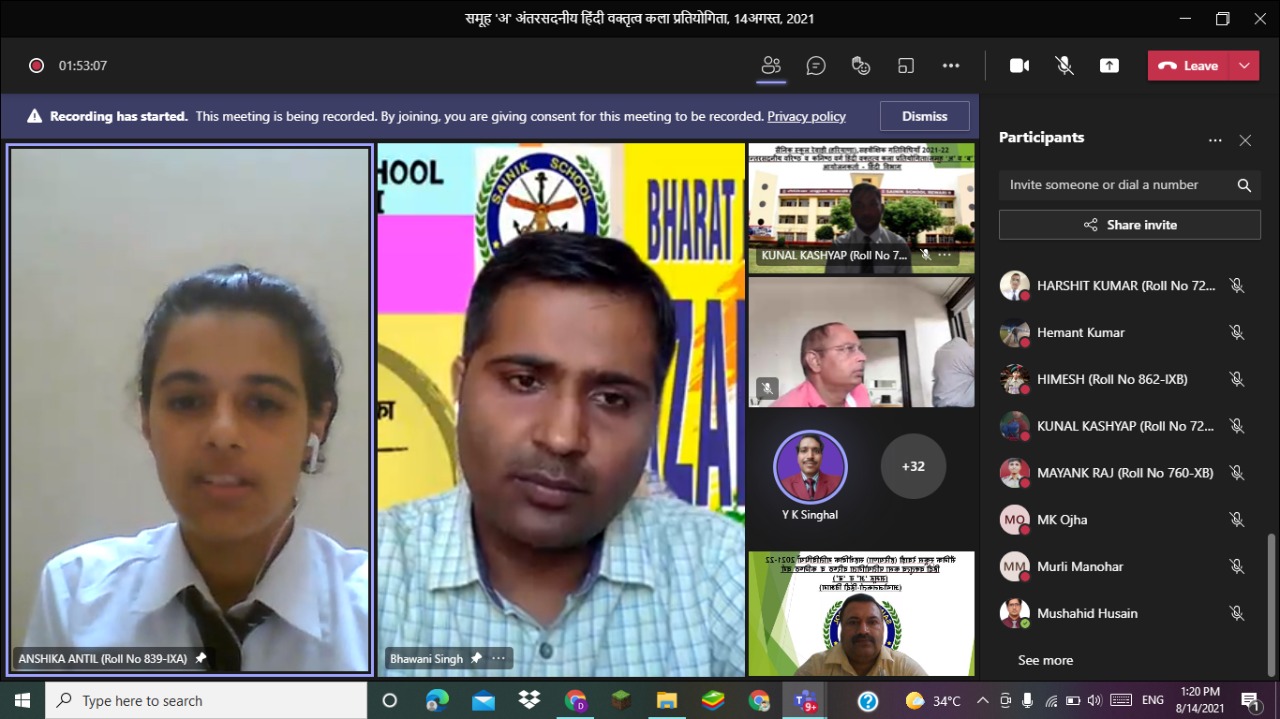
Task: Open the Privacy policy link
Action: [x=806, y=117]
